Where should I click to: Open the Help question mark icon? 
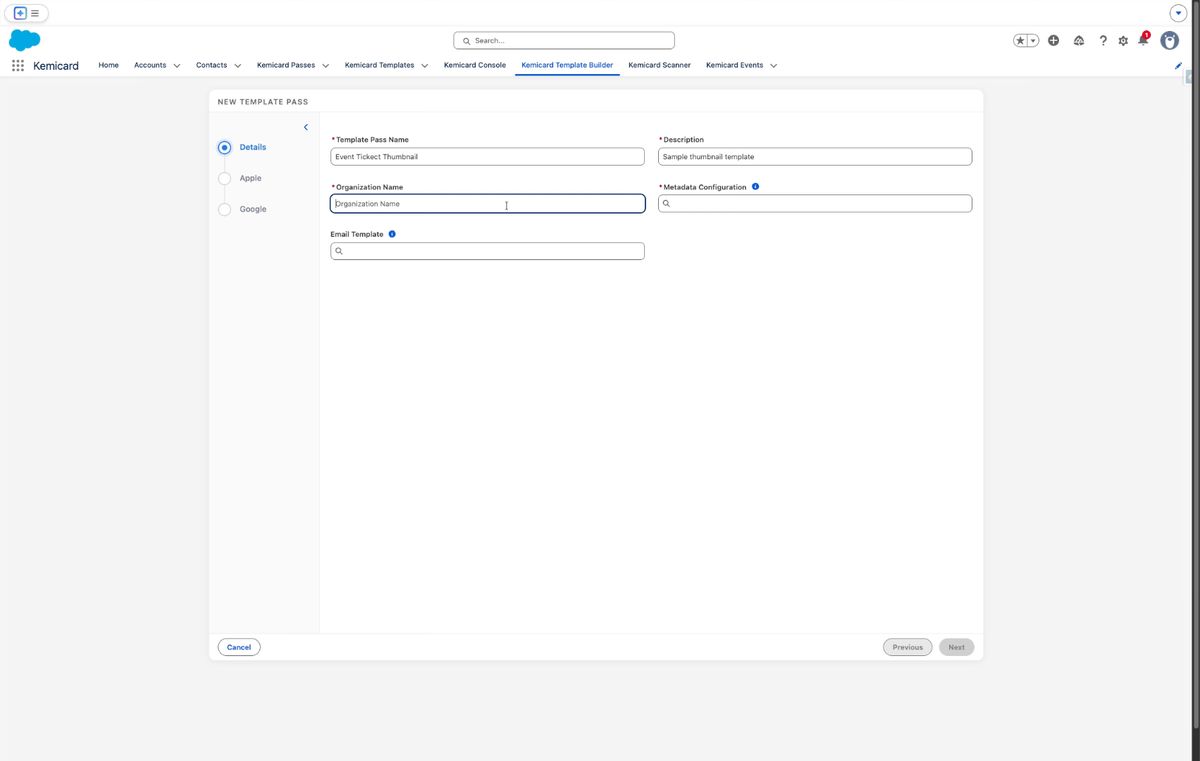[x=1103, y=41]
